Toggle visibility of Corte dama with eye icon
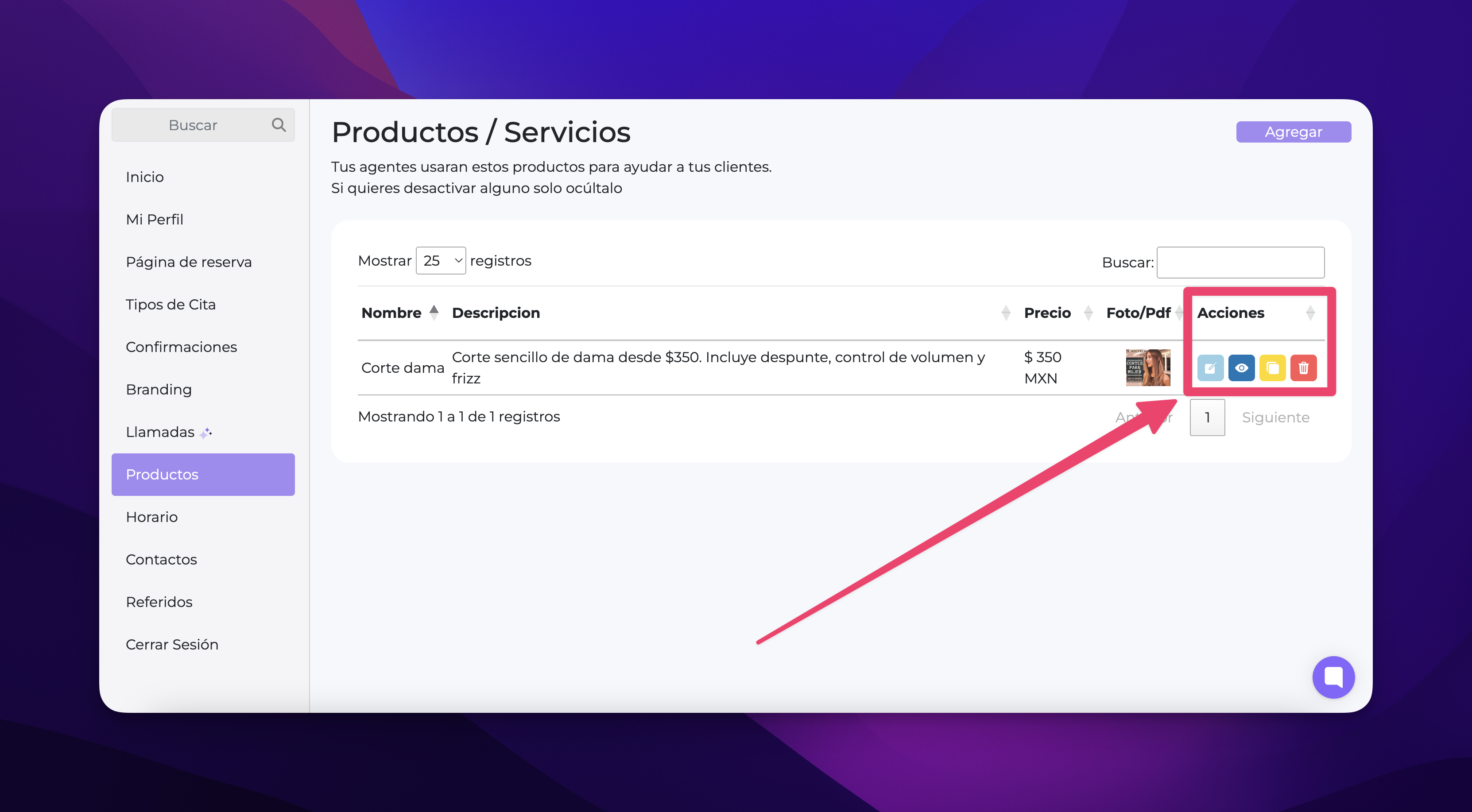 (1241, 368)
